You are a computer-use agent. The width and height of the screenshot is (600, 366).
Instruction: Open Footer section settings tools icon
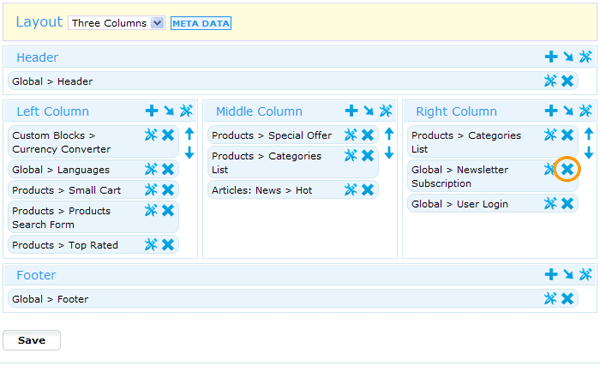[x=585, y=274]
